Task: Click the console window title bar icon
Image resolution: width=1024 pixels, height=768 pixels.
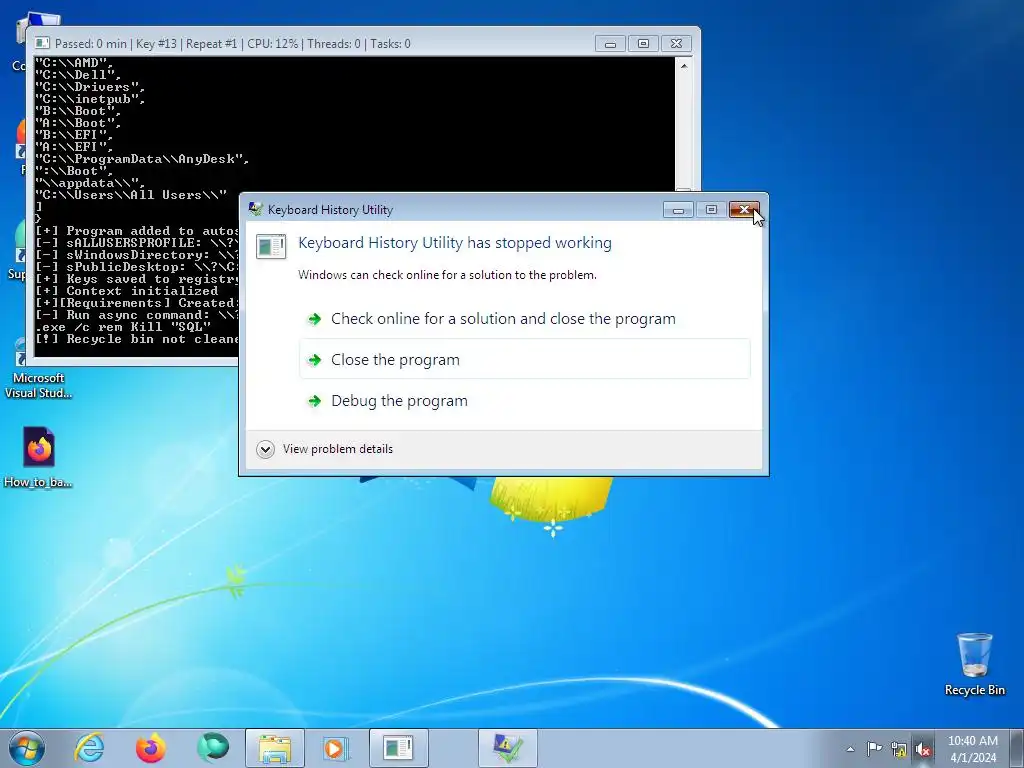Action: [42, 44]
